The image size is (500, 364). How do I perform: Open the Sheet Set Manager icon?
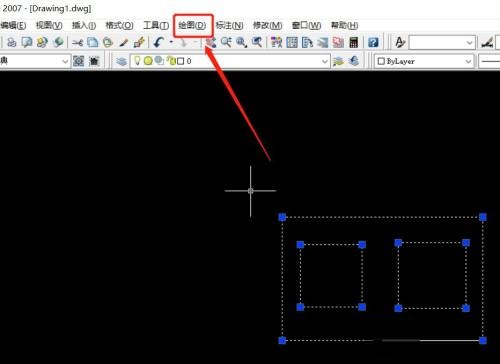pos(323,42)
